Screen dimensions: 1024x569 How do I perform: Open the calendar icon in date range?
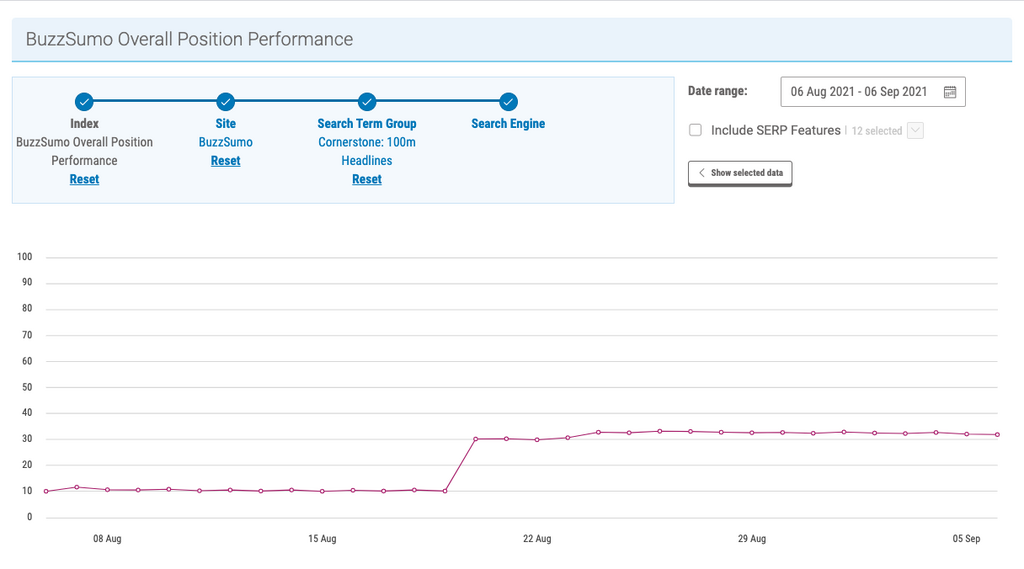[x=949, y=92]
